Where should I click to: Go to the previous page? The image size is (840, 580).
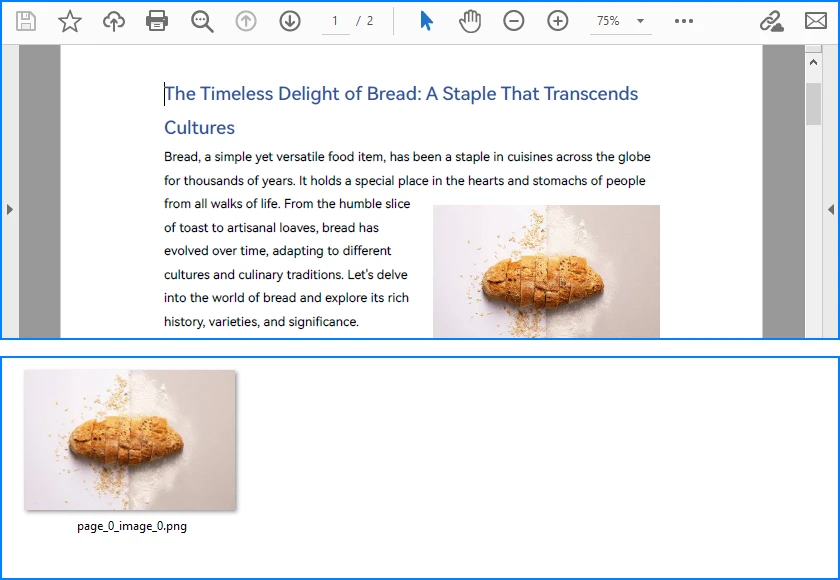[x=245, y=20]
